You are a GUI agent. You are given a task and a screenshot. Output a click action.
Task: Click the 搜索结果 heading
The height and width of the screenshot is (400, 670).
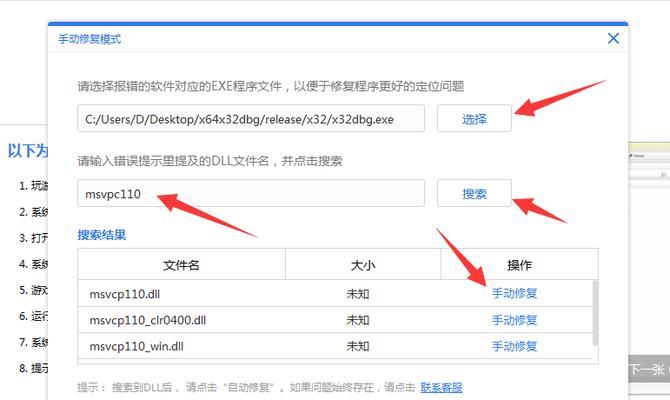[x=102, y=235]
